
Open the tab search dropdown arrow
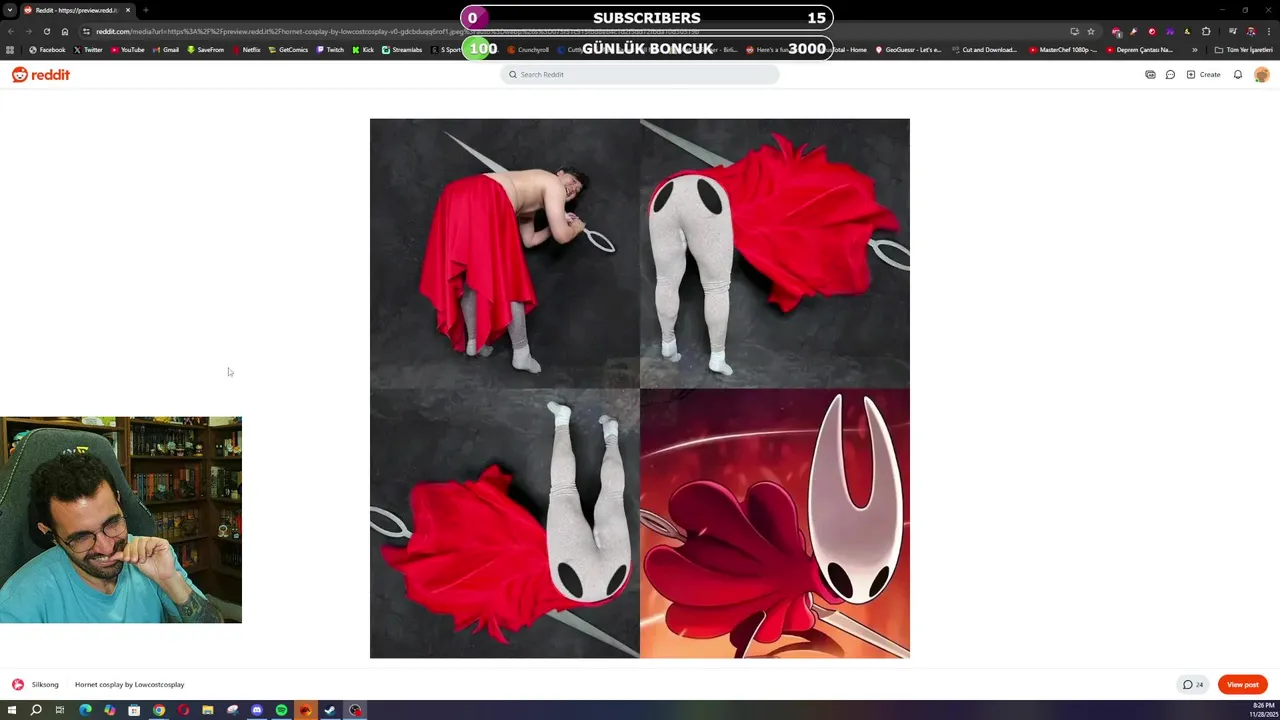click(x=10, y=10)
